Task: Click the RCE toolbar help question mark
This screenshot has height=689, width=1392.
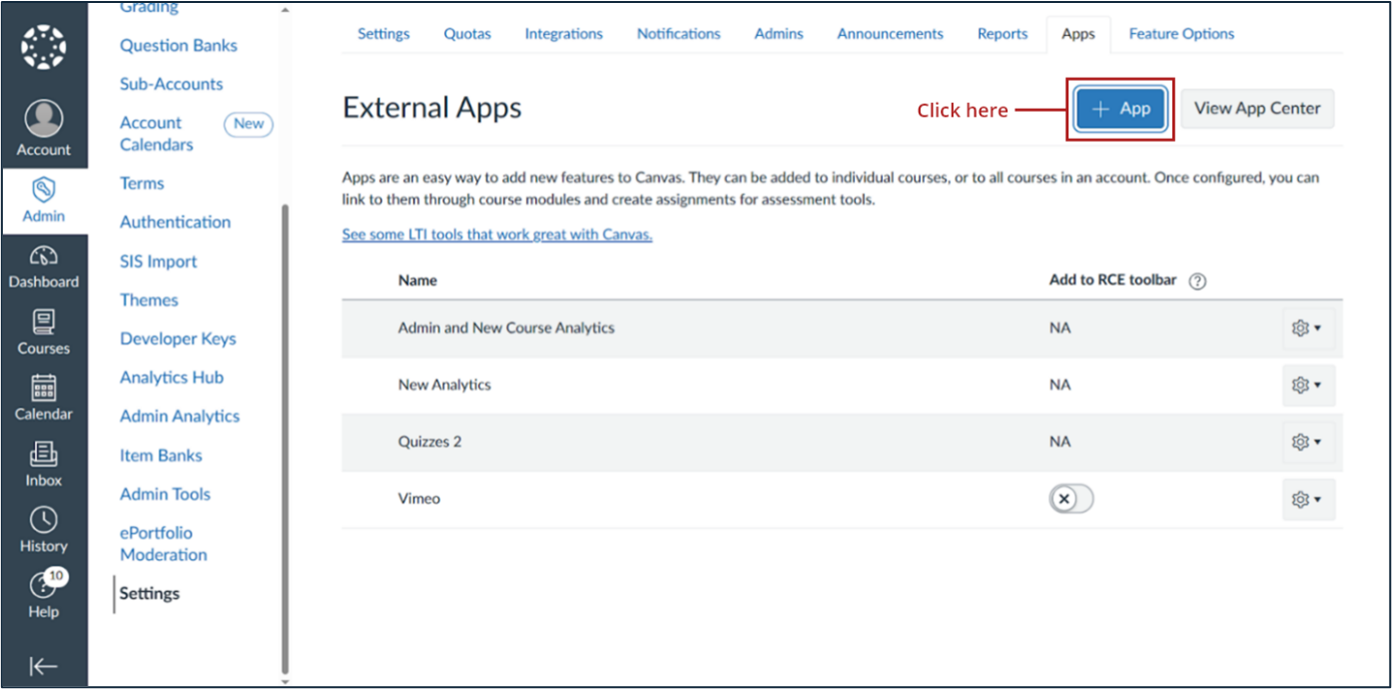Action: (1197, 281)
